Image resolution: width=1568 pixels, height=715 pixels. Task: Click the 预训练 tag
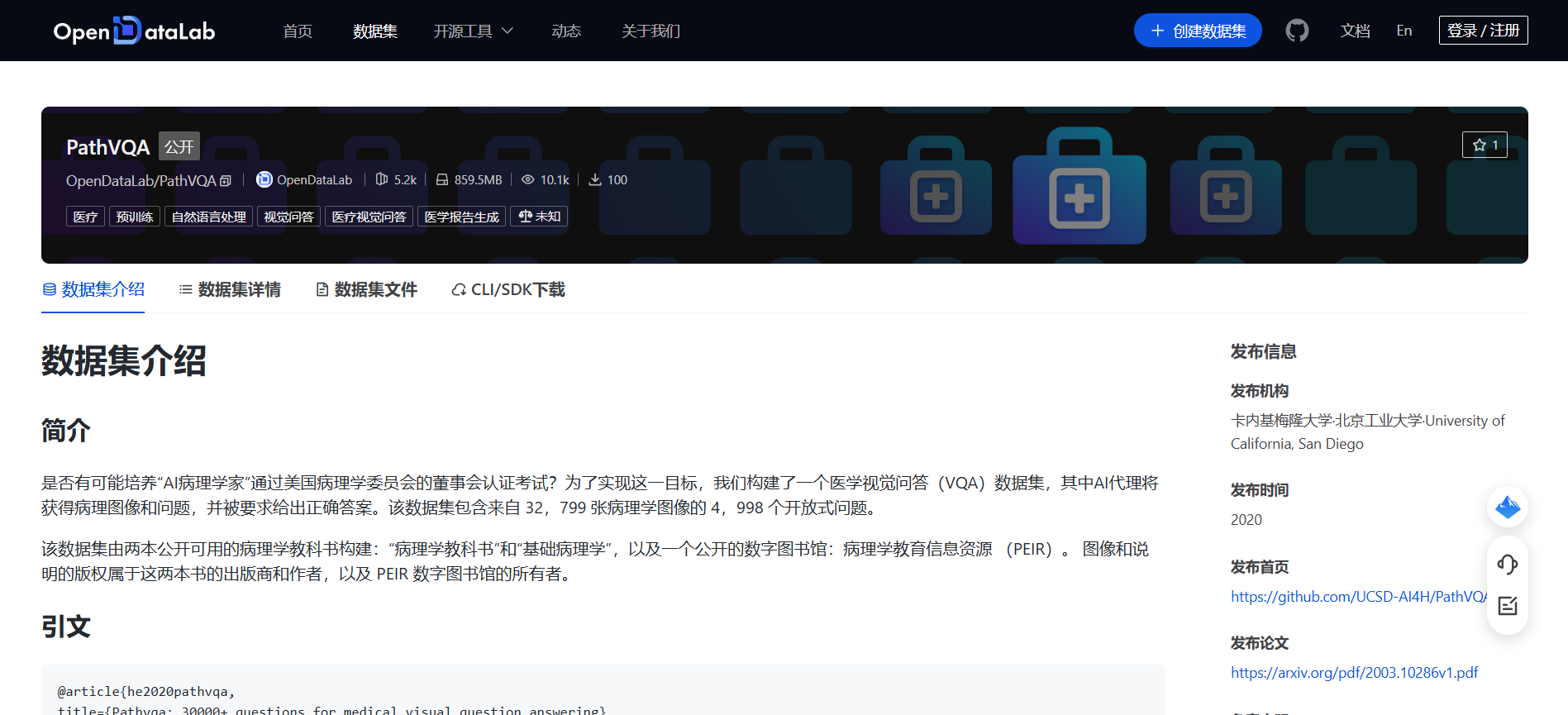(135, 217)
